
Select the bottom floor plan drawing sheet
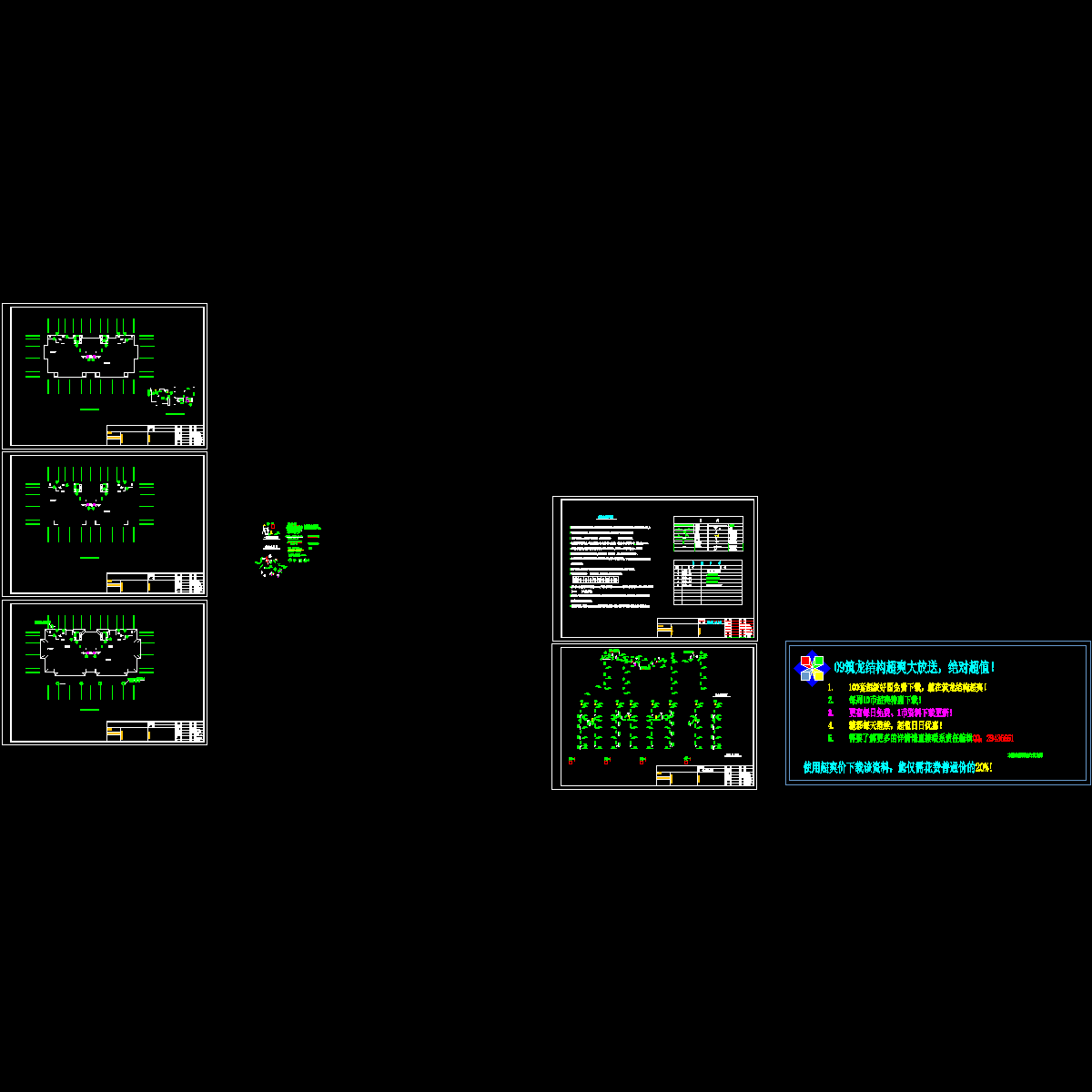[x=105, y=672]
